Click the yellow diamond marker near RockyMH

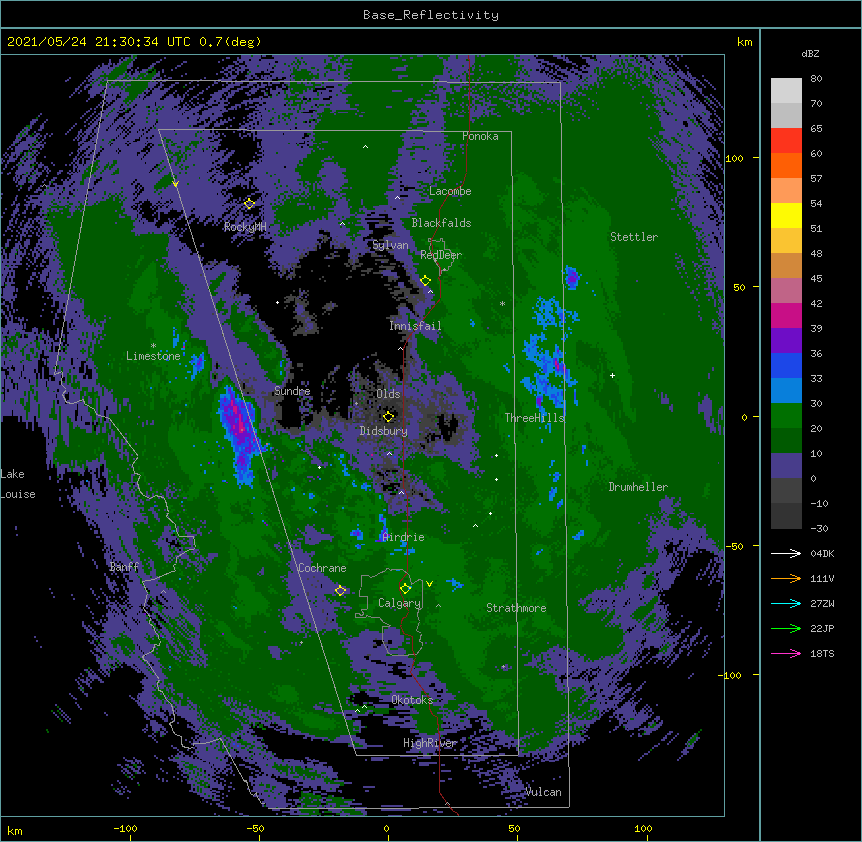(x=249, y=204)
